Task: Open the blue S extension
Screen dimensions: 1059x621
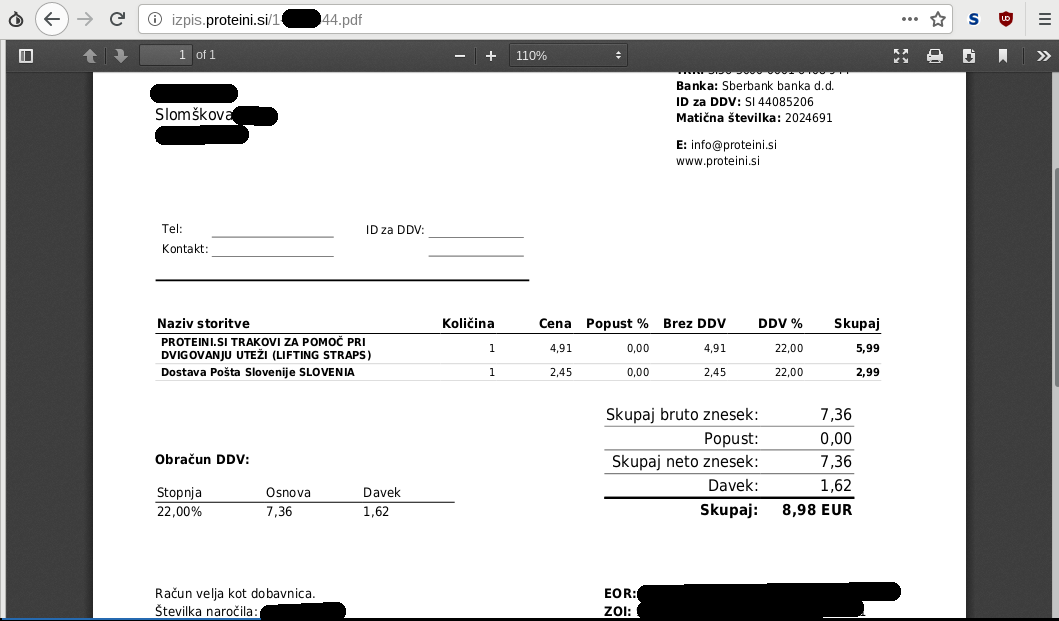Action: [x=973, y=19]
